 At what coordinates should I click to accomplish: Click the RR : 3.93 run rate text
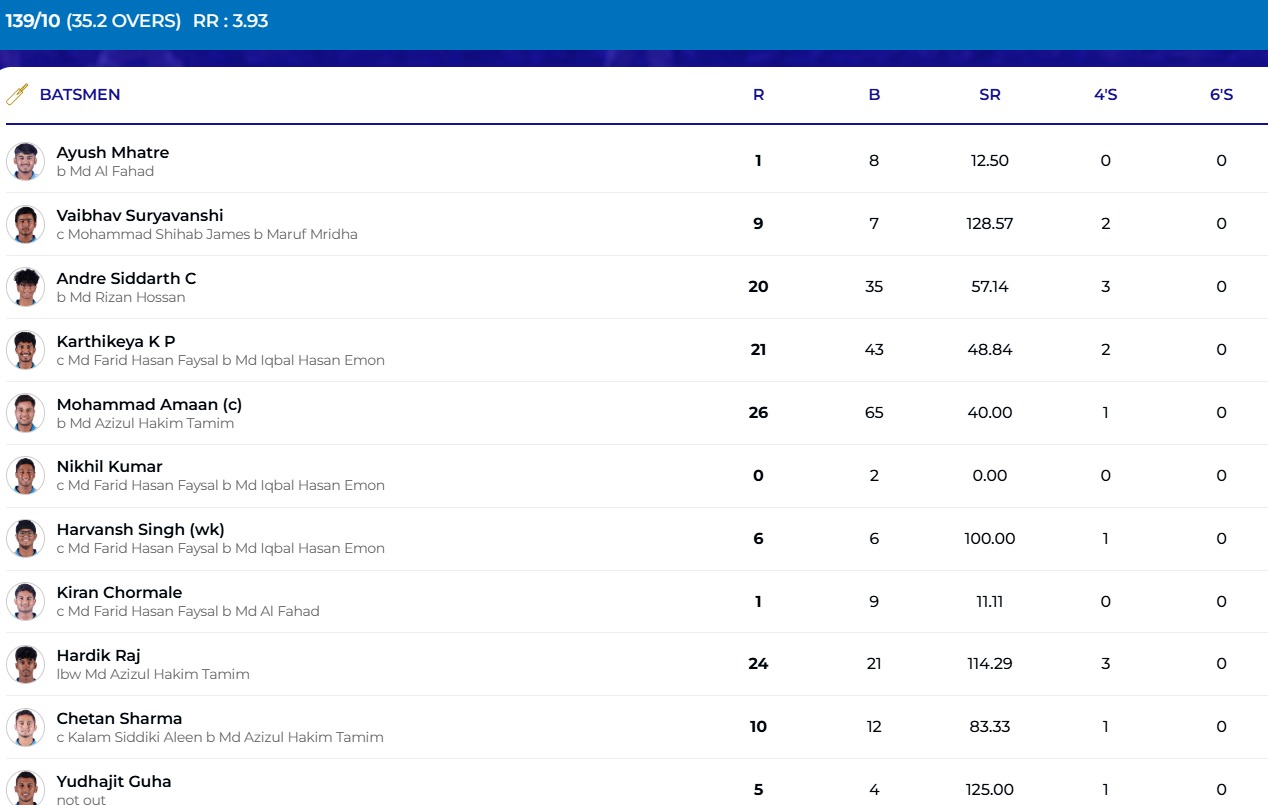(x=230, y=21)
